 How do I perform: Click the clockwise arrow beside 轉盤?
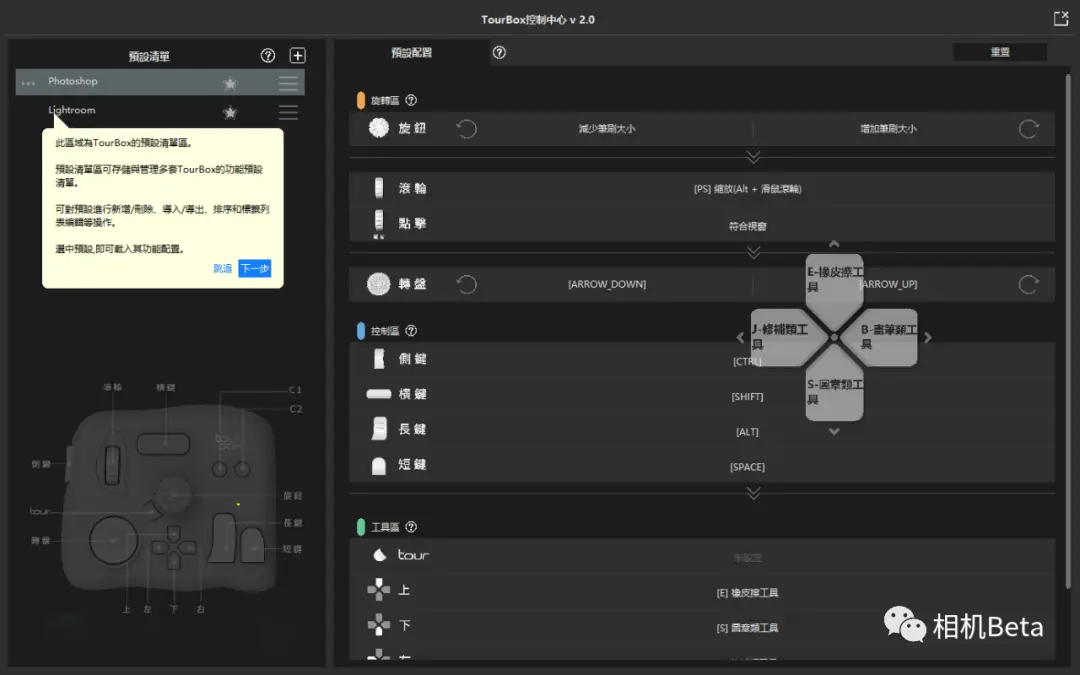point(1028,284)
